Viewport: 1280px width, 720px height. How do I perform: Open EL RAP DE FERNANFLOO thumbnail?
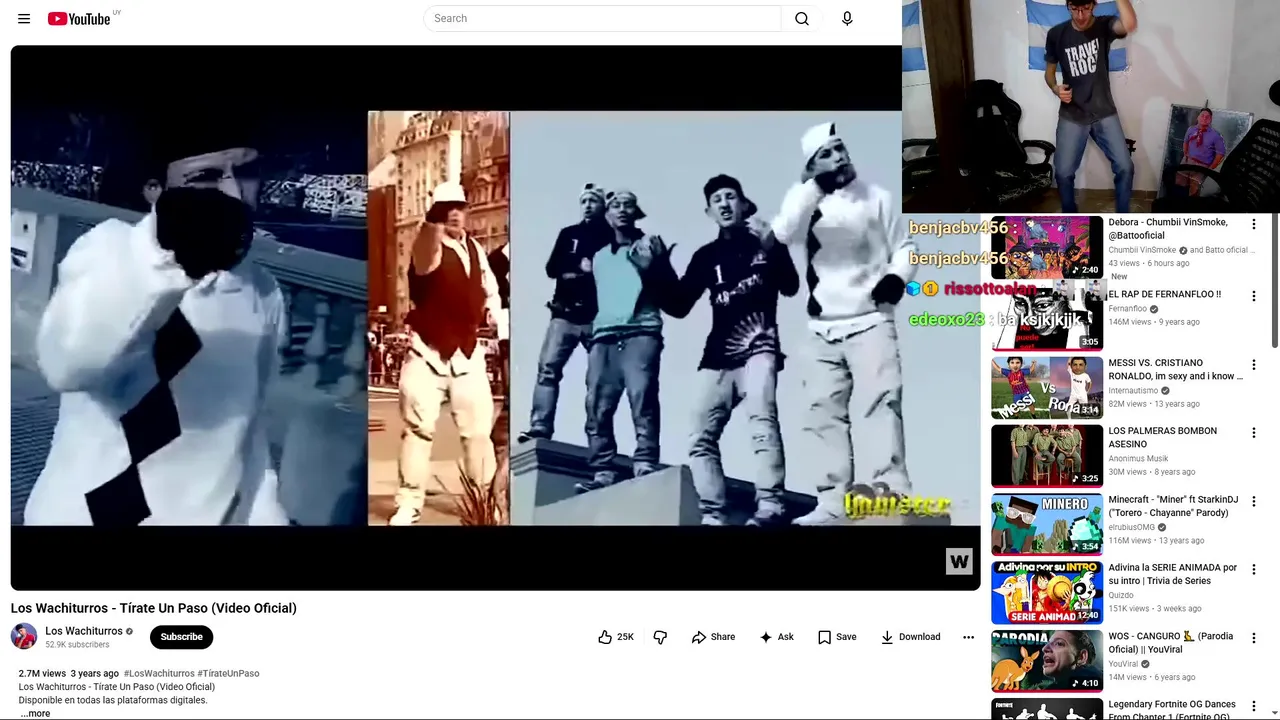pyautogui.click(x=1047, y=319)
